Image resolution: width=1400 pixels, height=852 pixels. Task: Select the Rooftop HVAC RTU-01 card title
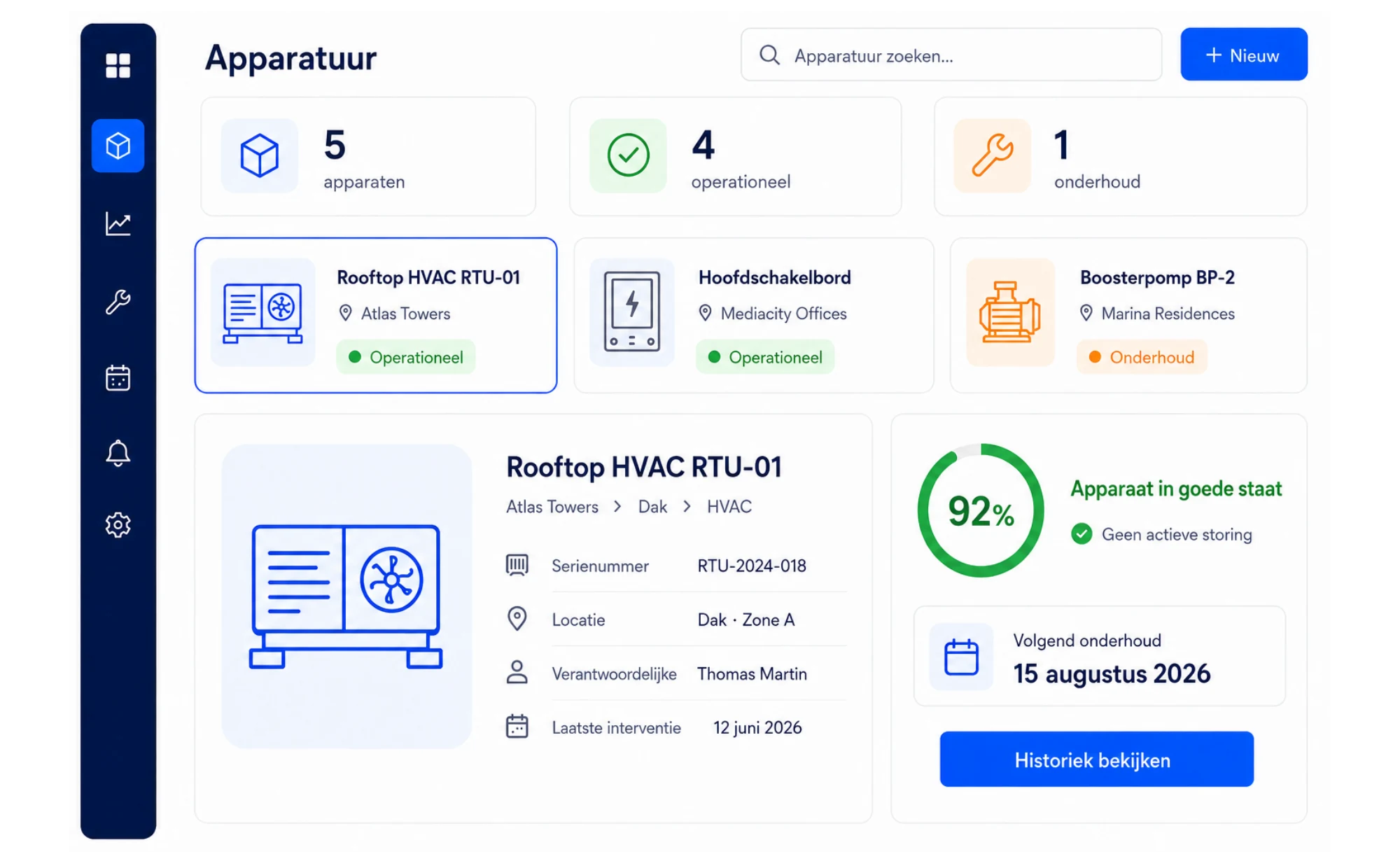[428, 278]
